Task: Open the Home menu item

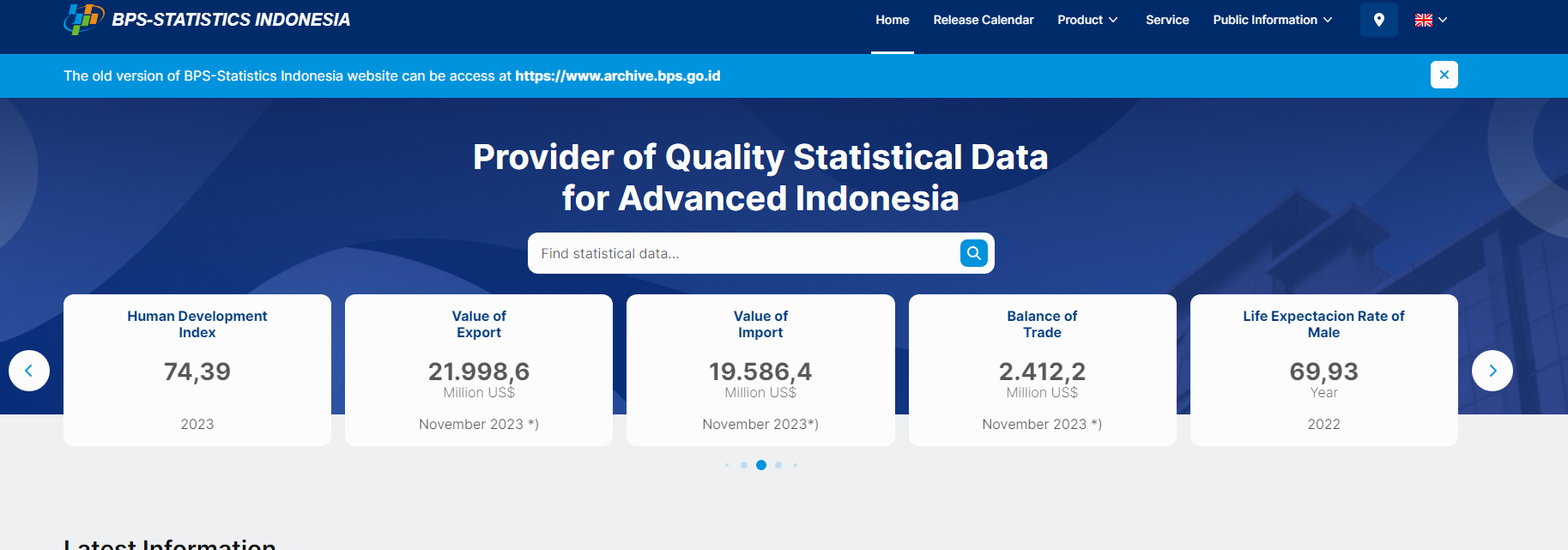Action: [892, 20]
